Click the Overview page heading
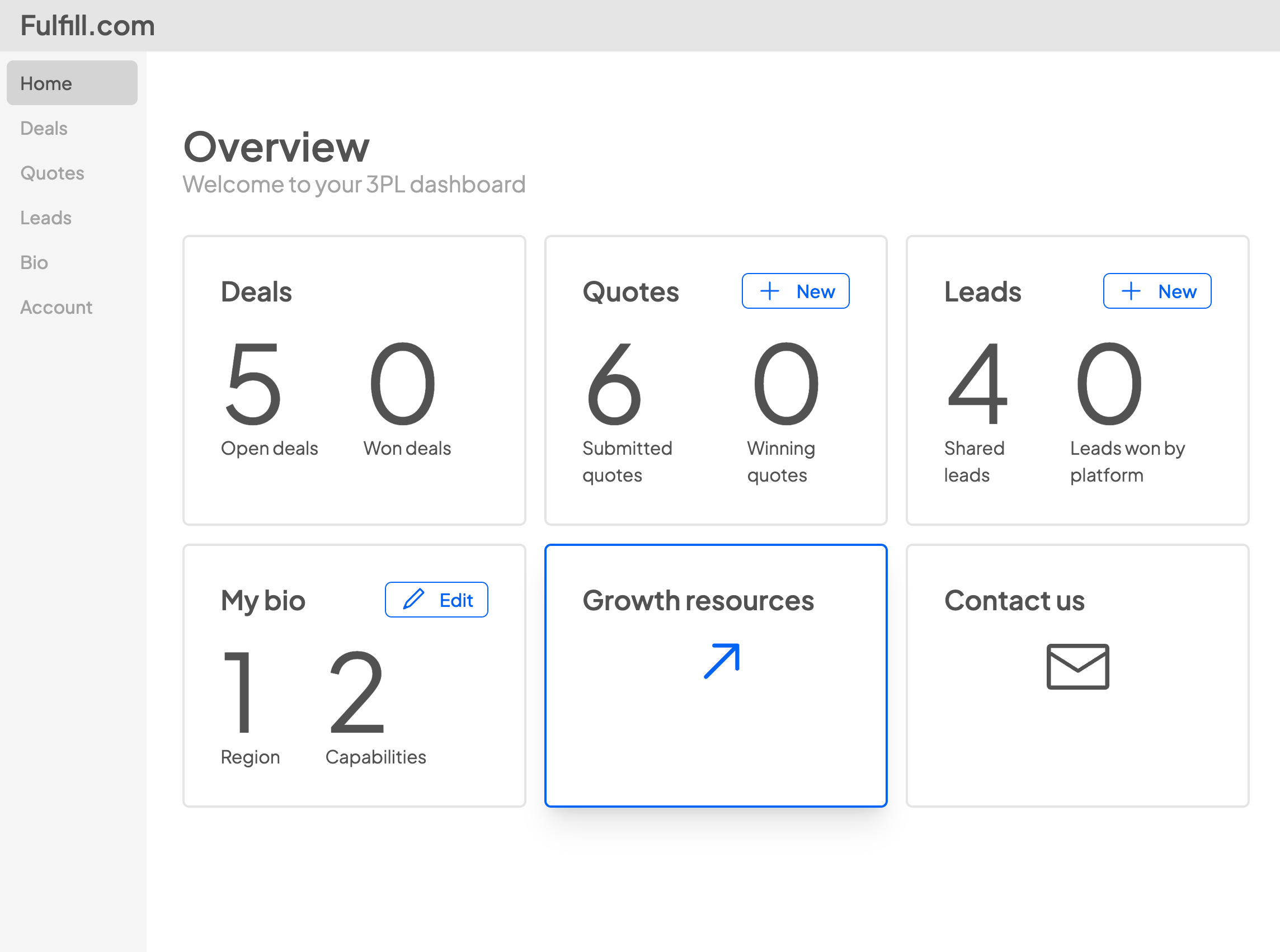Image resolution: width=1280 pixels, height=952 pixels. tap(276, 147)
